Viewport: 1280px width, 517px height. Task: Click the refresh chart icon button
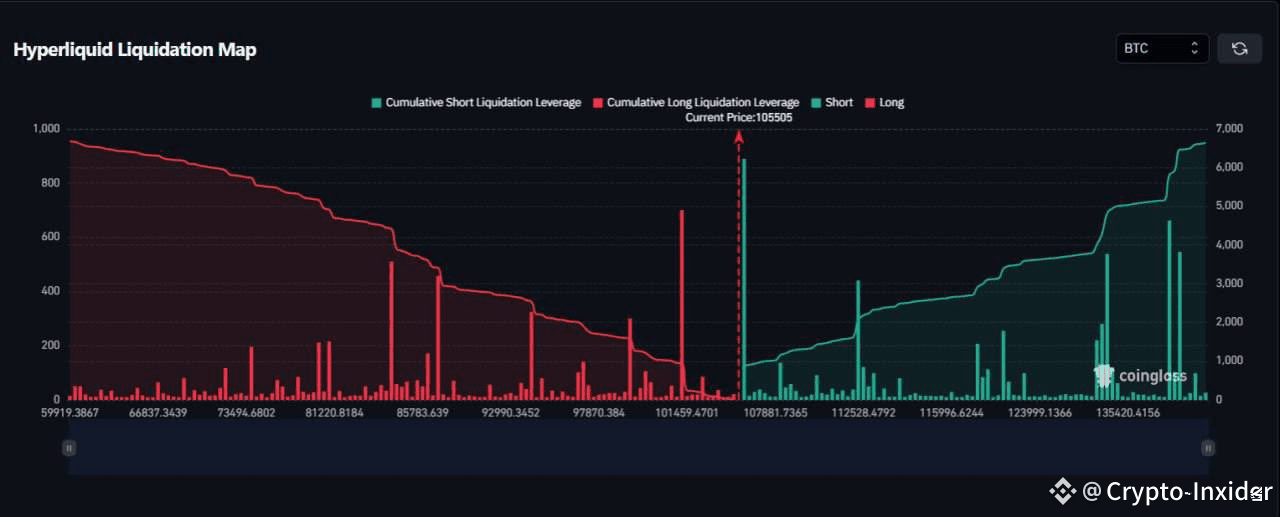coord(1240,48)
